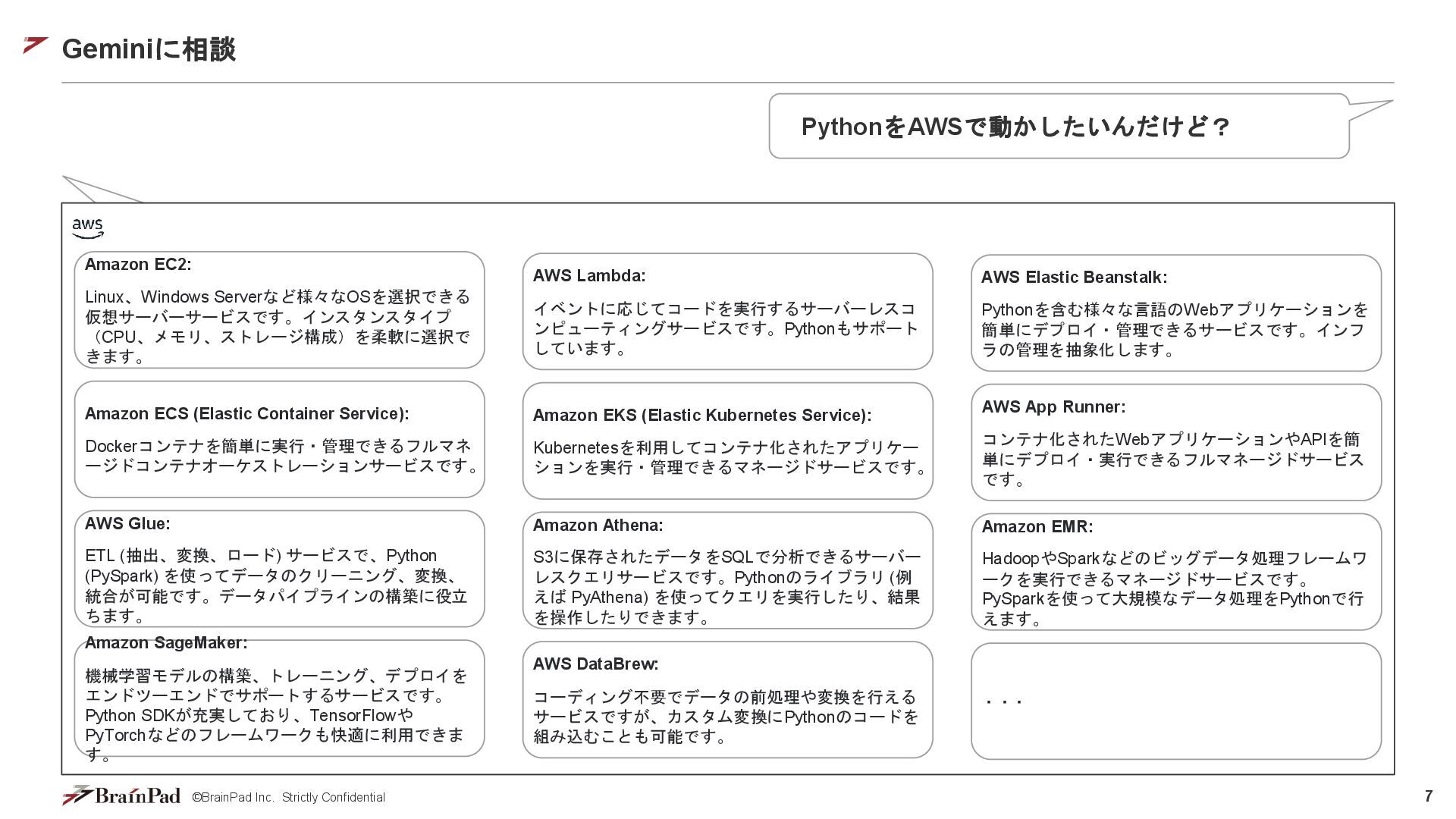Viewport: 1456px width, 819px height.
Task: Select 'Amazon ECS (Elastic Container Service):' heading
Action: (246, 414)
